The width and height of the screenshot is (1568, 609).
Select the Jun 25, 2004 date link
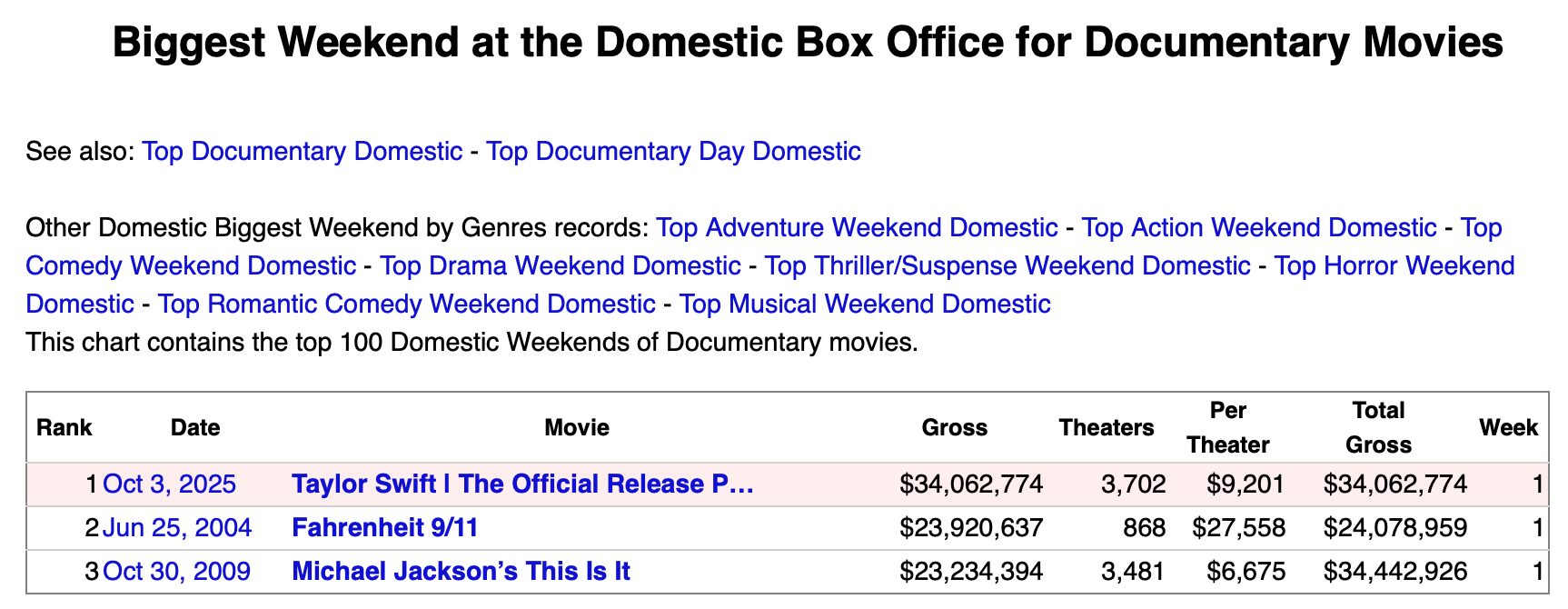[177, 528]
